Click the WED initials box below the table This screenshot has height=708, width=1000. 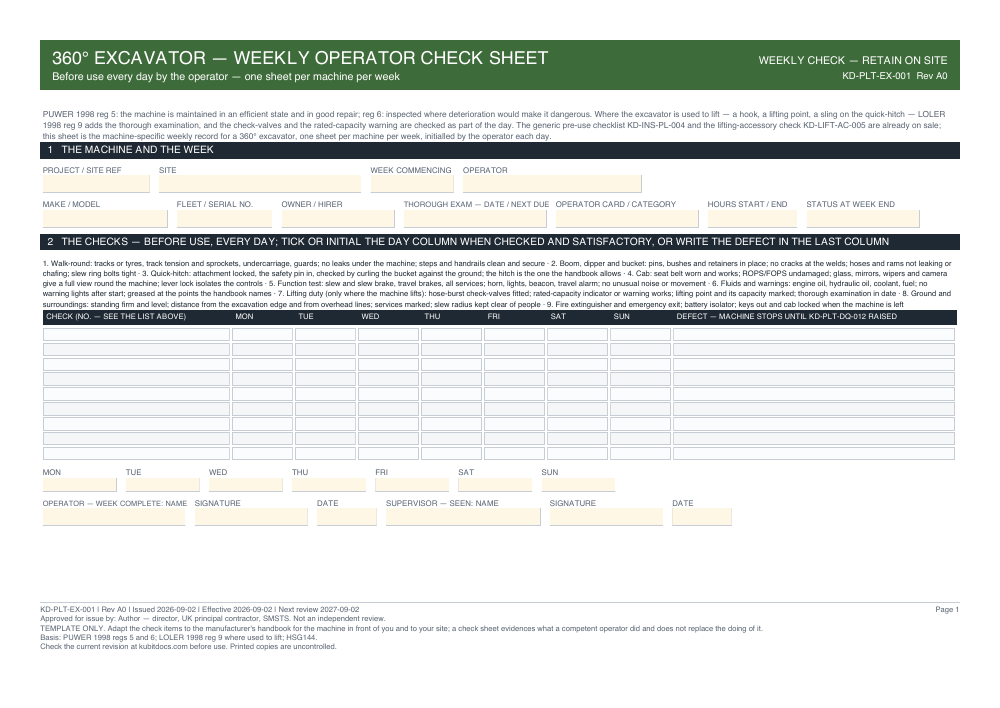pyautogui.click(x=246, y=485)
